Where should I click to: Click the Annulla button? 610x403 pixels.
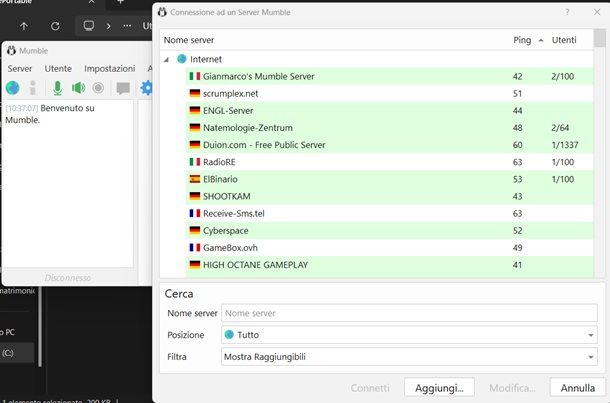578,388
